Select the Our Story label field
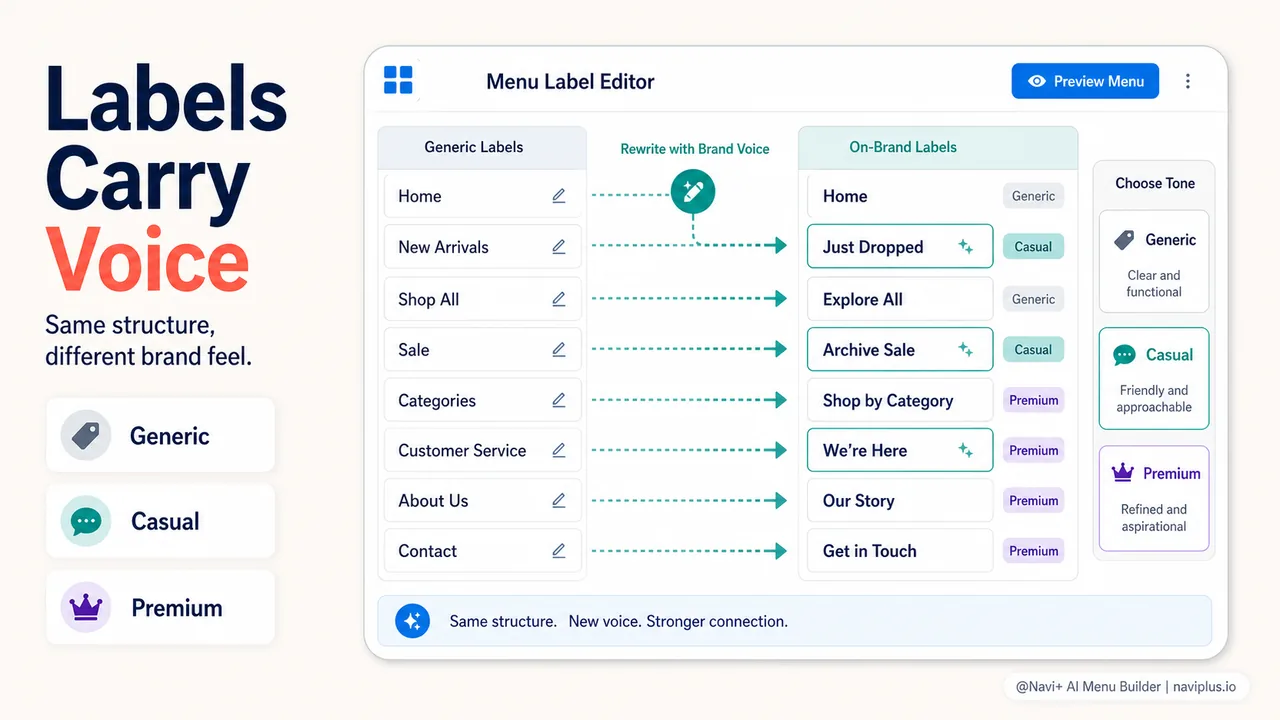Viewport: 1280px width, 720px height. pyautogui.click(x=900, y=500)
